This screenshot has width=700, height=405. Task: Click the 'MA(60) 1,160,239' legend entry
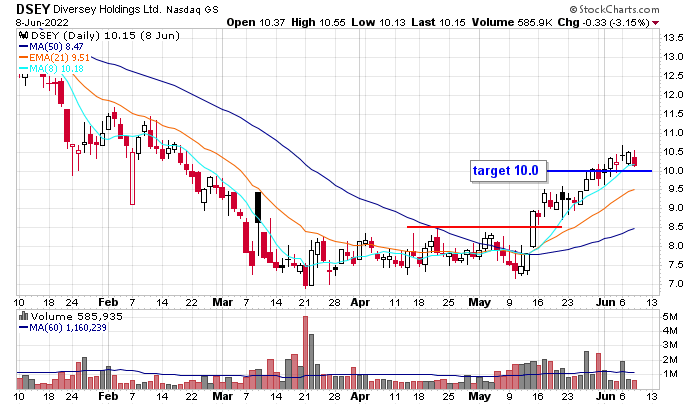pos(68,327)
